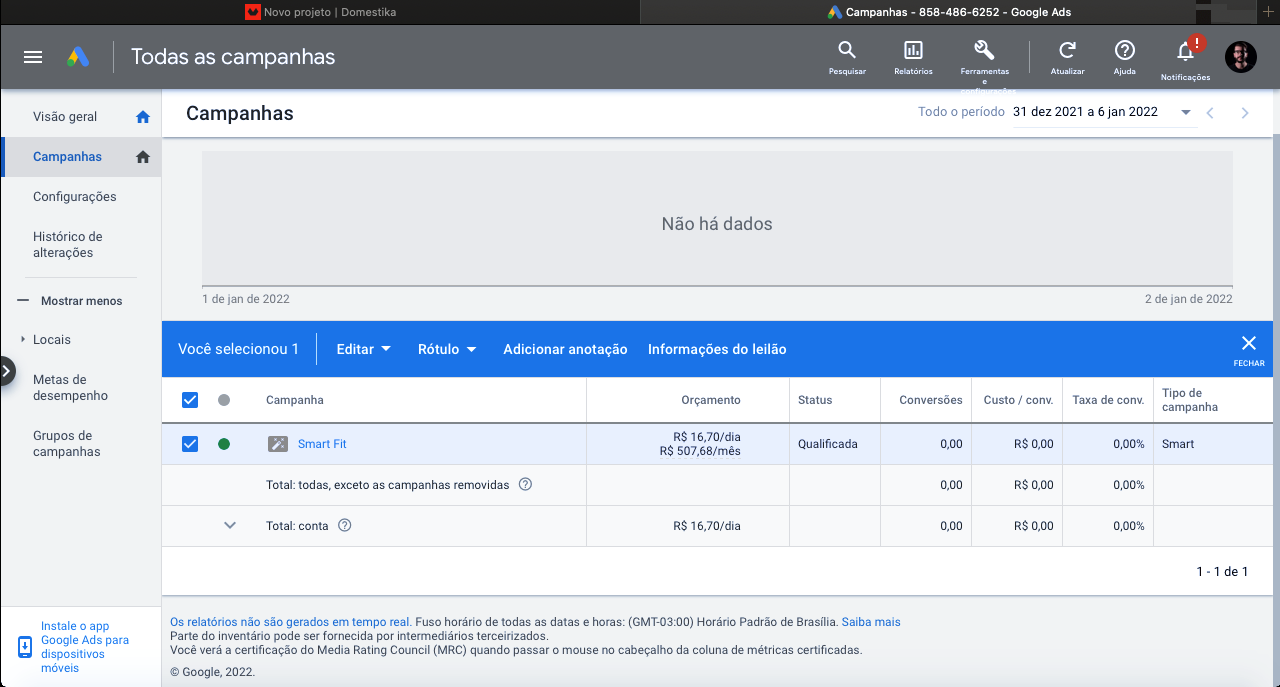Toggle the select-all campaigns checkbox
The height and width of the screenshot is (687, 1280).
[x=190, y=400]
